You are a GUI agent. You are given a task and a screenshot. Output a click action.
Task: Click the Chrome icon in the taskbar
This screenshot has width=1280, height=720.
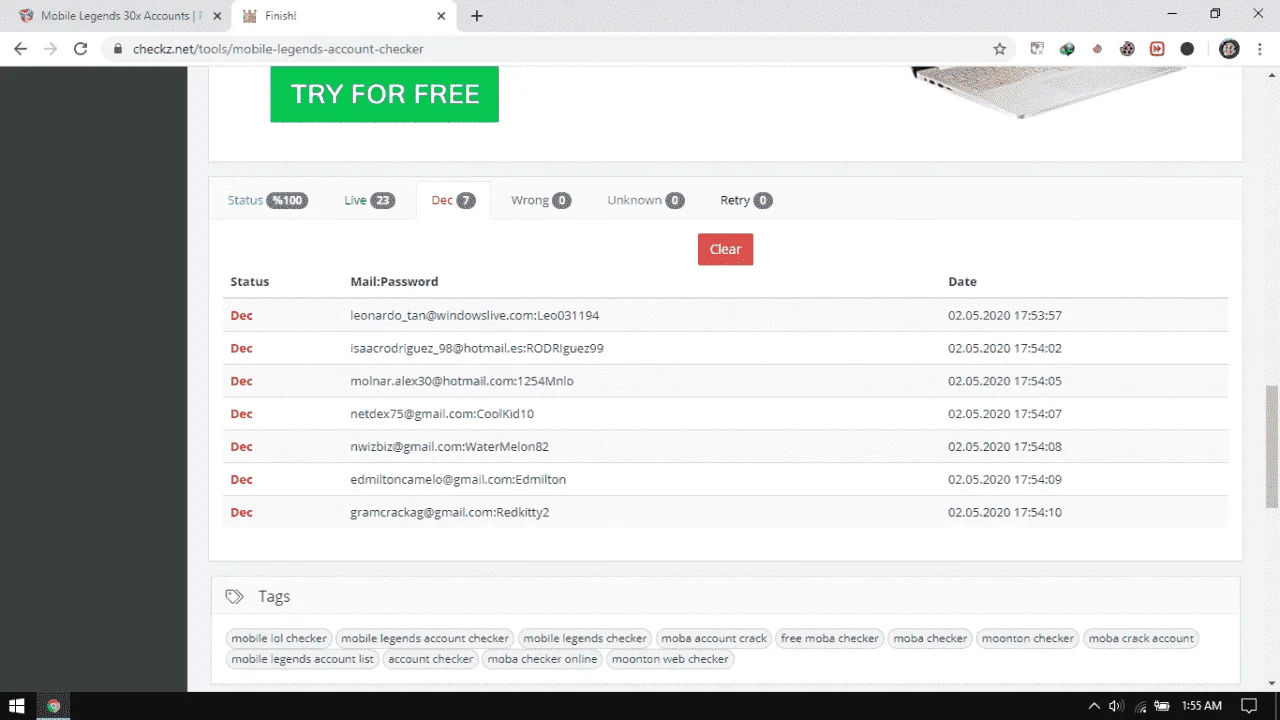(53, 706)
